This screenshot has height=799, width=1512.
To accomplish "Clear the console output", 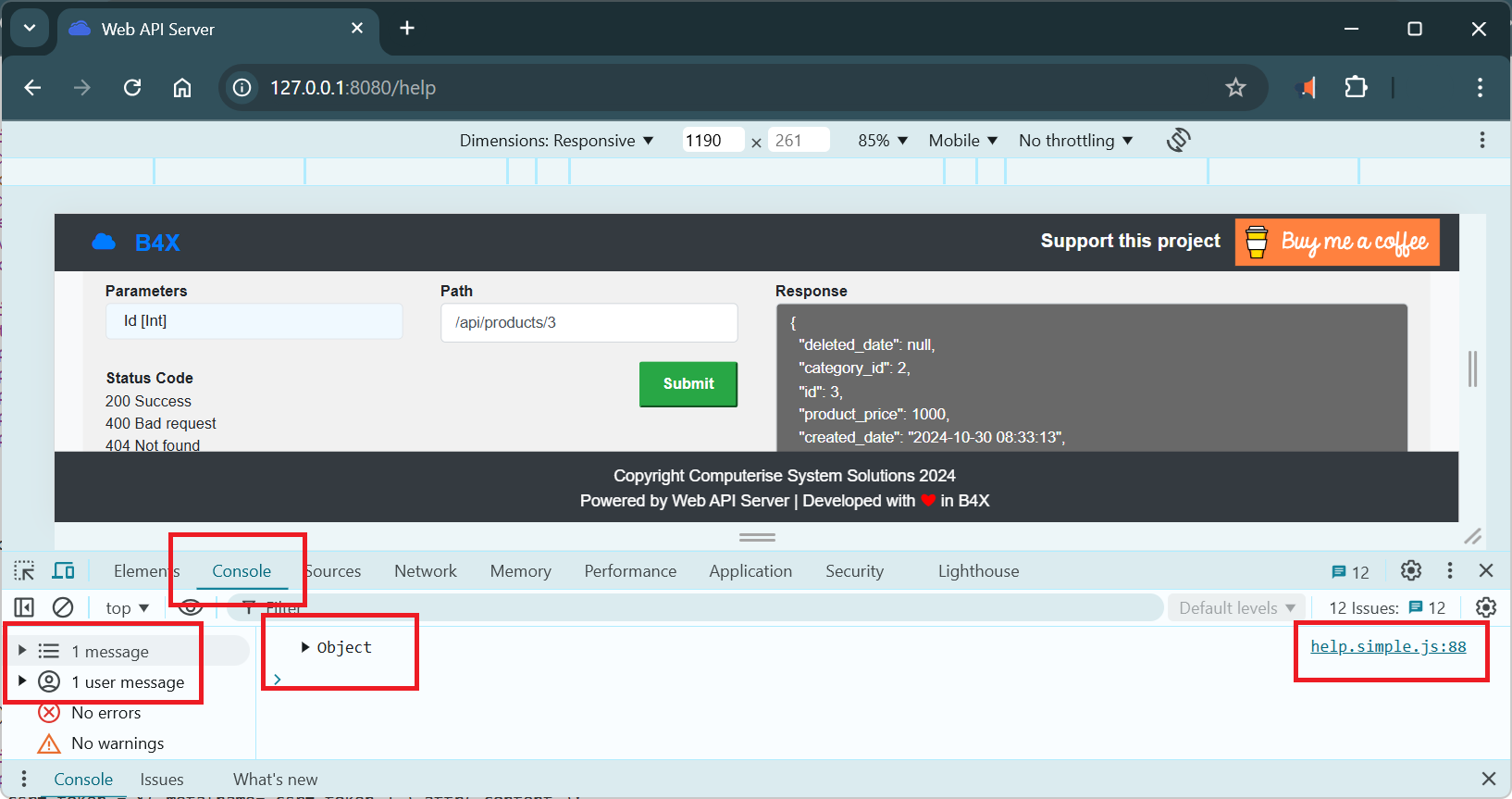I will click(x=63, y=607).
